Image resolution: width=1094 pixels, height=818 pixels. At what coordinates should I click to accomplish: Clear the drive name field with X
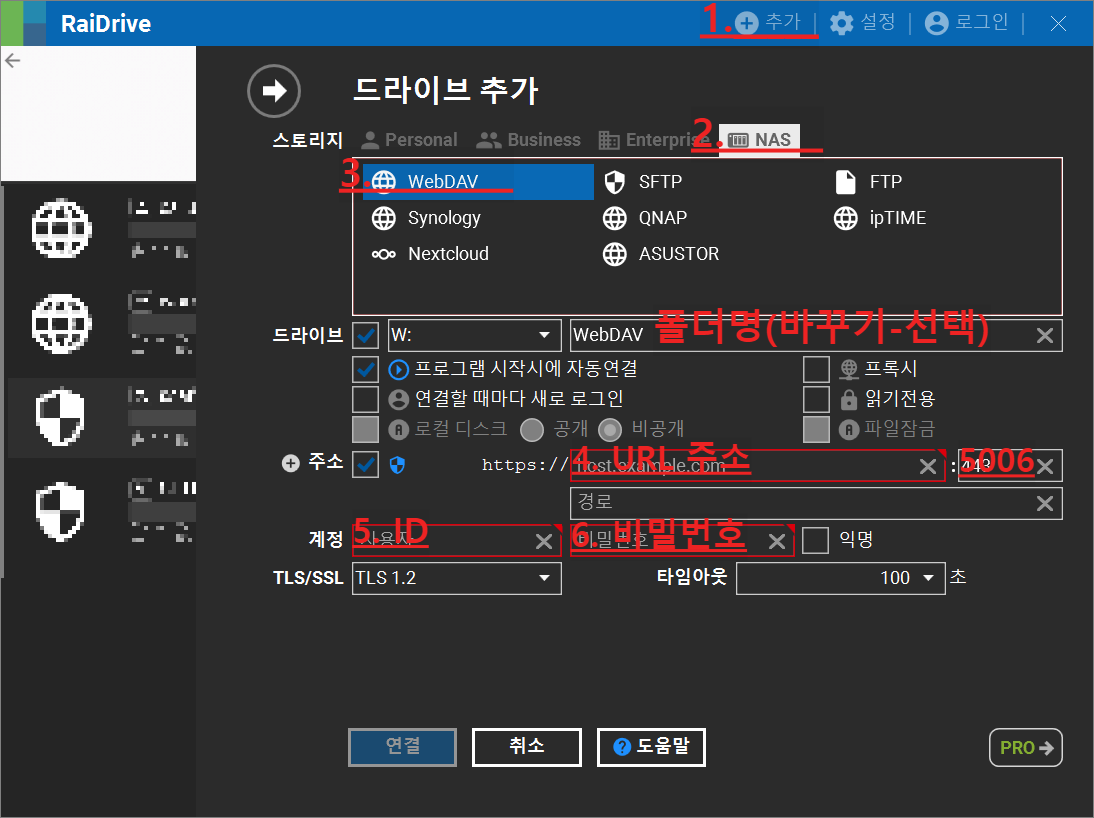[1044, 336]
